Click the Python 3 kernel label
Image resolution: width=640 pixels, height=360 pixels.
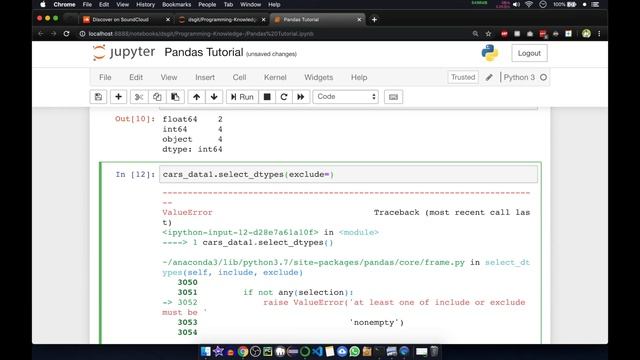click(x=519, y=77)
